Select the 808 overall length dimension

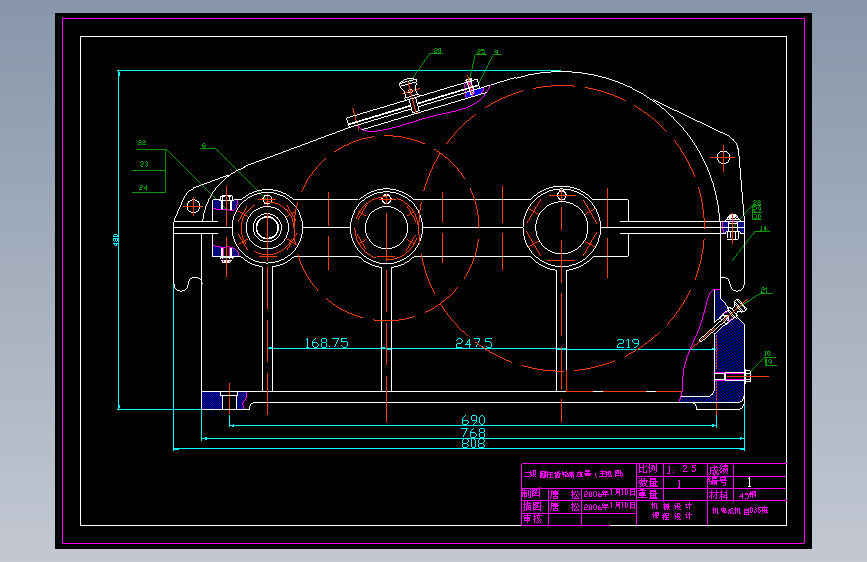473,443
